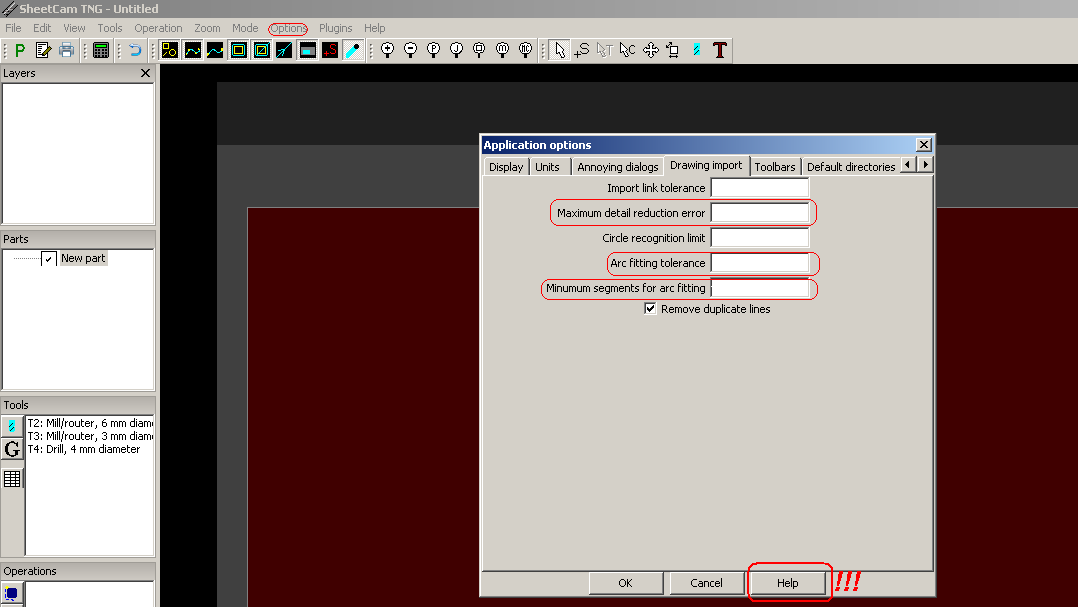1078x607 pixels.
Task: Switch to the Units tab
Action: [x=547, y=167]
